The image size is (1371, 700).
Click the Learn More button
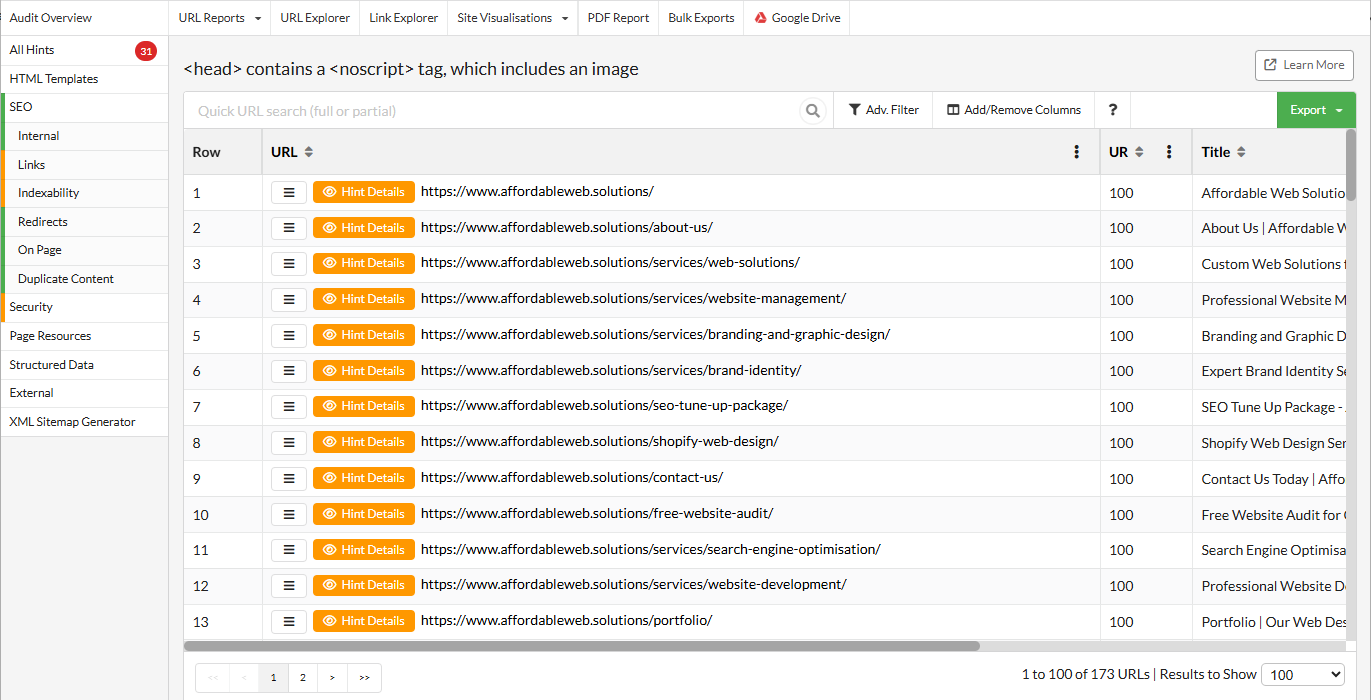pyautogui.click(x=1303, y=65)
